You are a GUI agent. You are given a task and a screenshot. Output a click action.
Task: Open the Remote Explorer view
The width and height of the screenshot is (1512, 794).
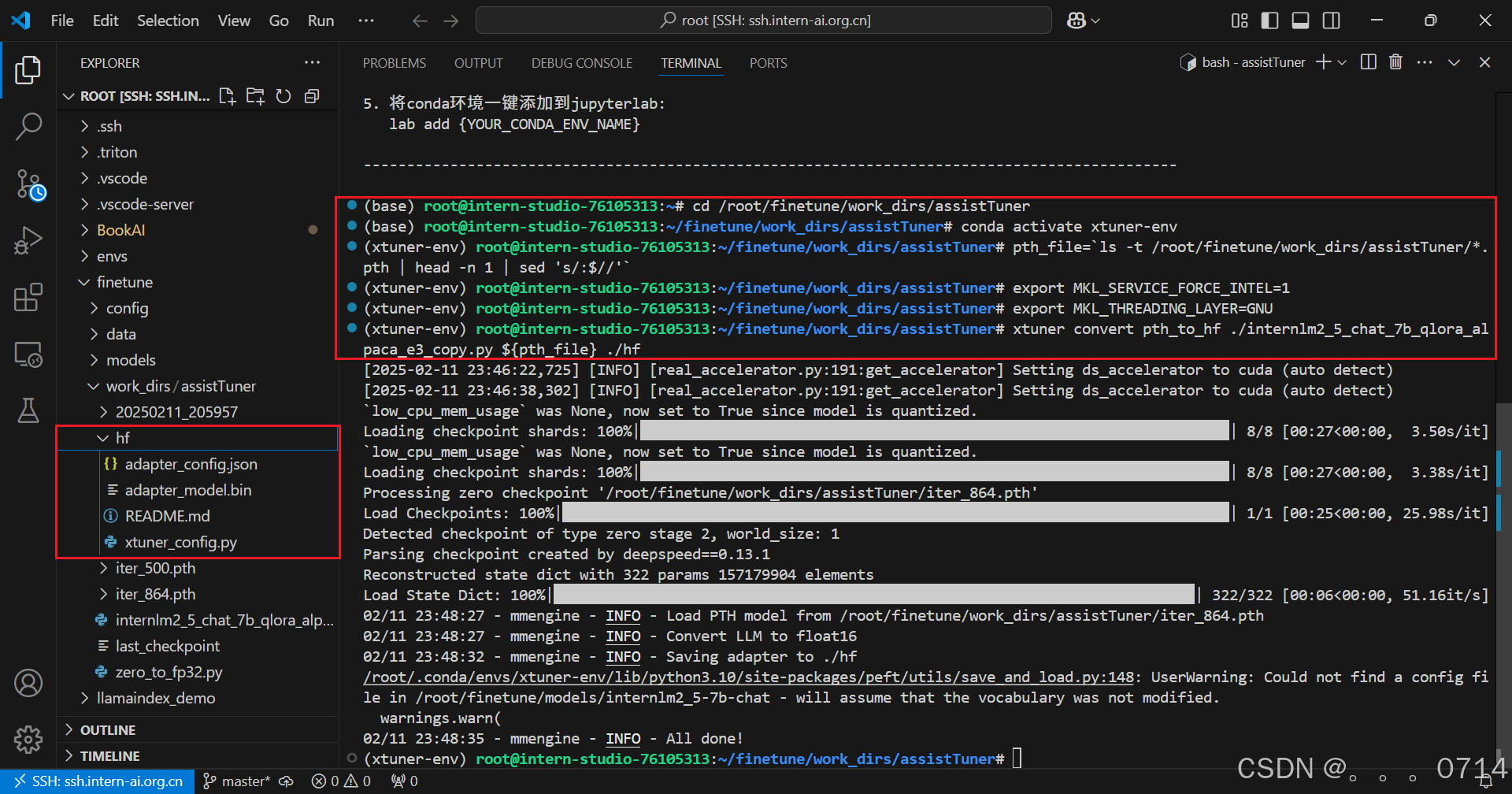coord(28,354)
